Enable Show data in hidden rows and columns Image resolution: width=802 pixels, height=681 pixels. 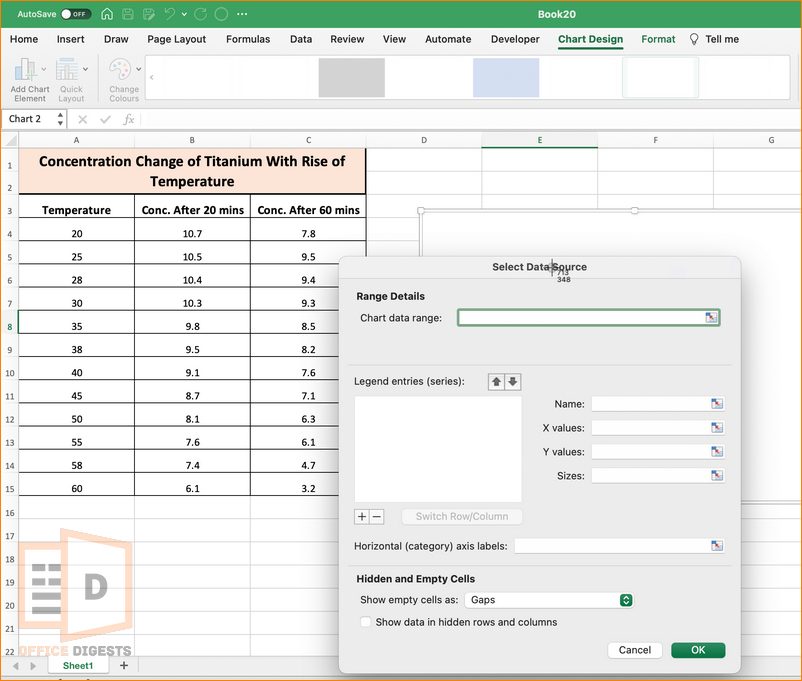[366, 622]
